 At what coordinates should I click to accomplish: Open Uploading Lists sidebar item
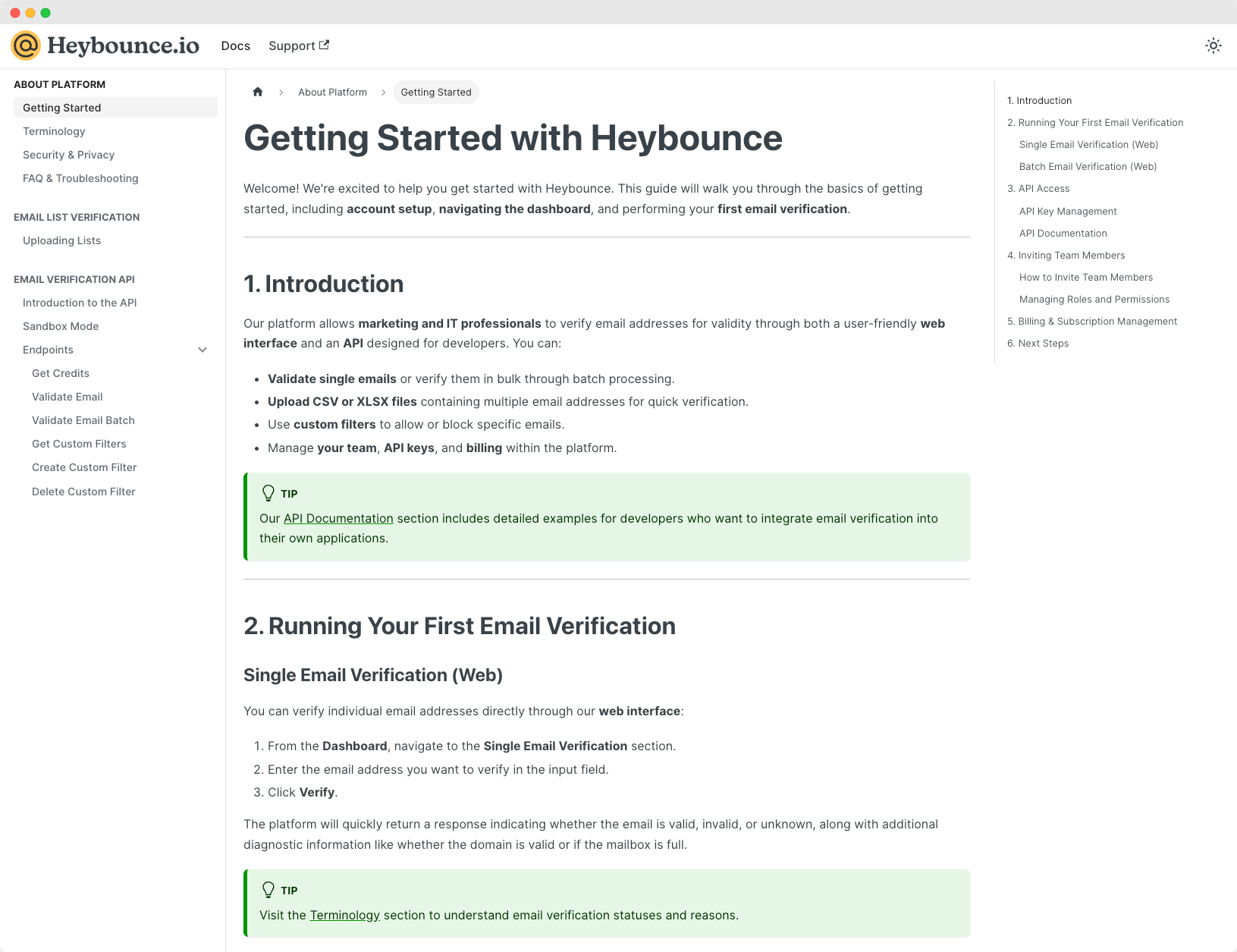click(x=61, y=240)
